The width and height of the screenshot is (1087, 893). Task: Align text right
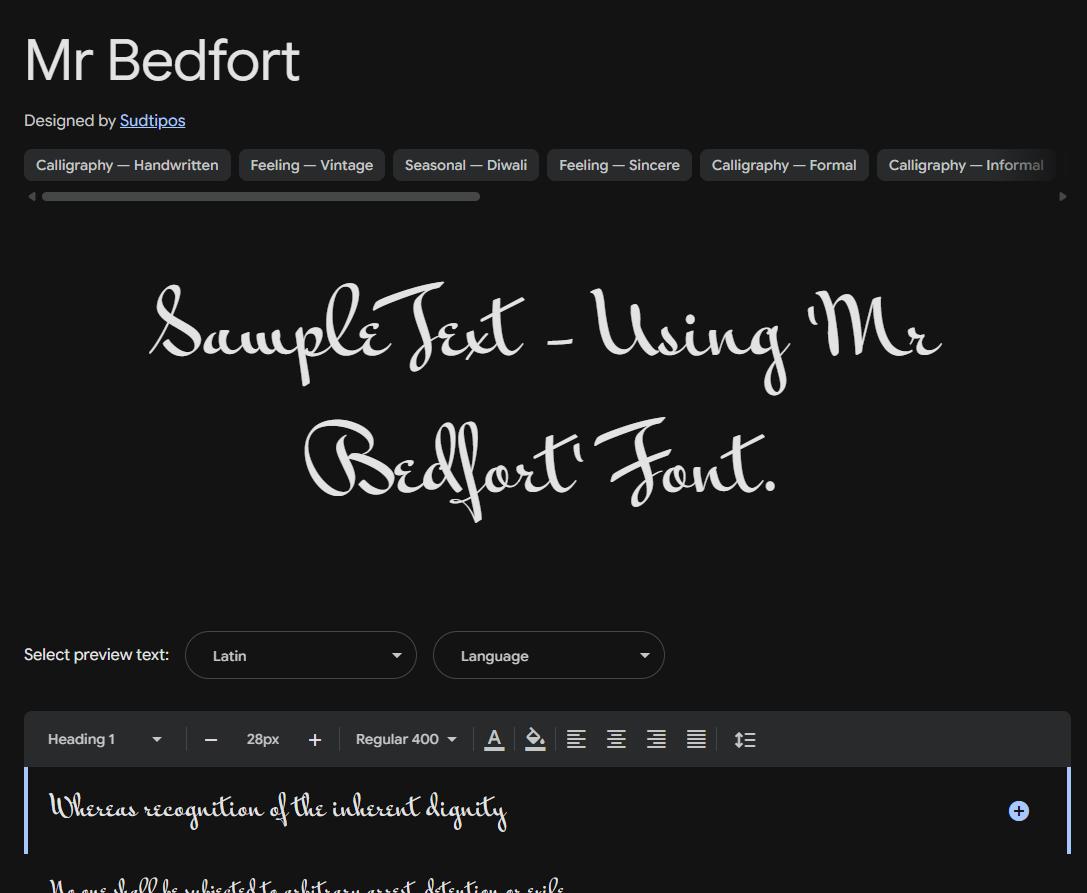(x=656, y=740)
